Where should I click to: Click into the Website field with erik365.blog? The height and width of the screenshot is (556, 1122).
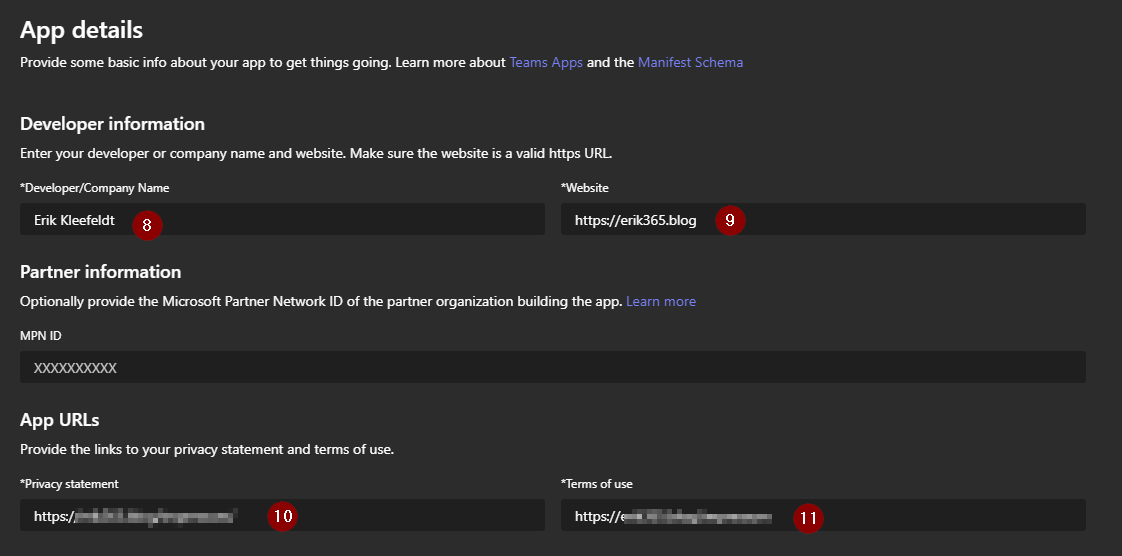[900, 220]
